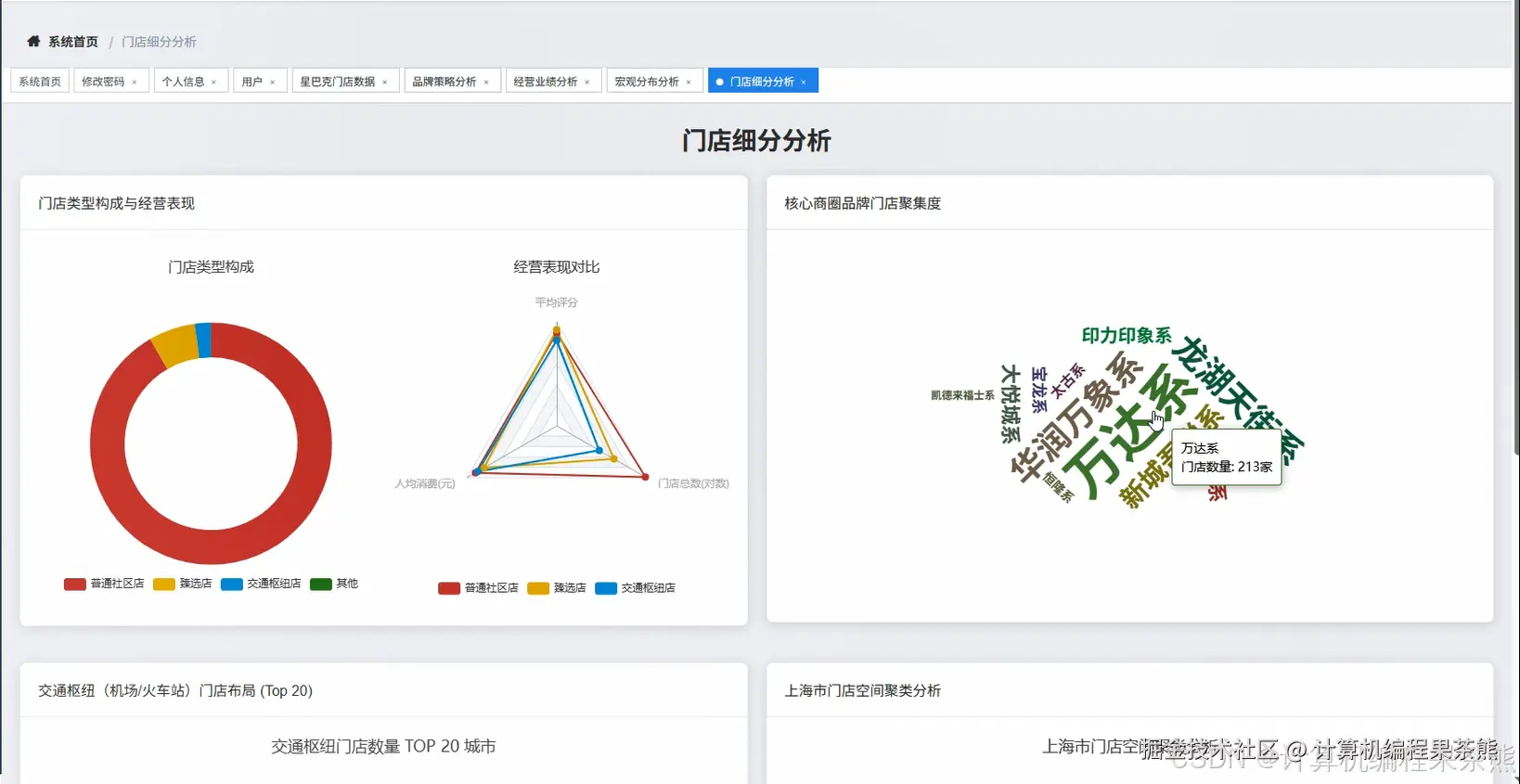Close the 用户 tab
Screen dimensions: 1520x784
(273, 83)
